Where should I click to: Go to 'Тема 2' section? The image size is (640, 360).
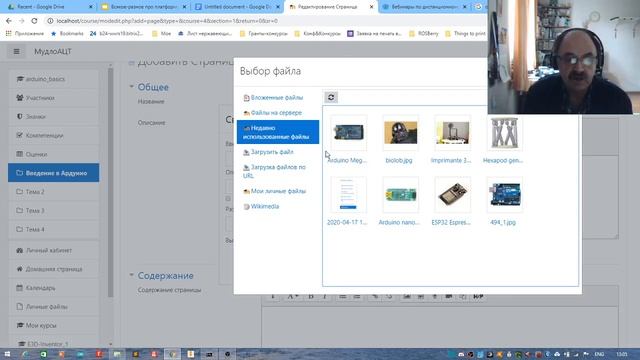tap(53, 191)
